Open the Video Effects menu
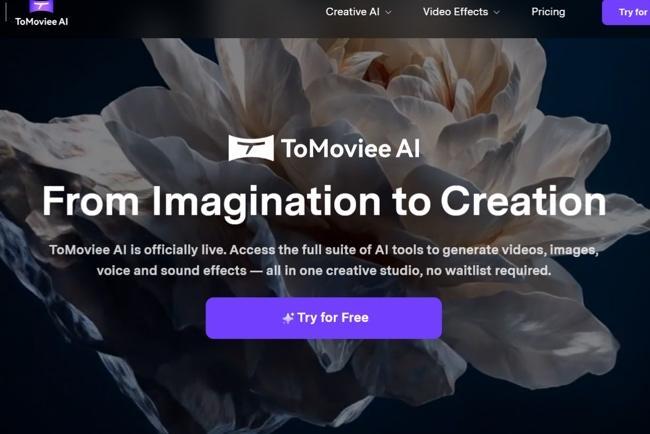Viewport: 650px width, 434px height. (x=455, y=12)
